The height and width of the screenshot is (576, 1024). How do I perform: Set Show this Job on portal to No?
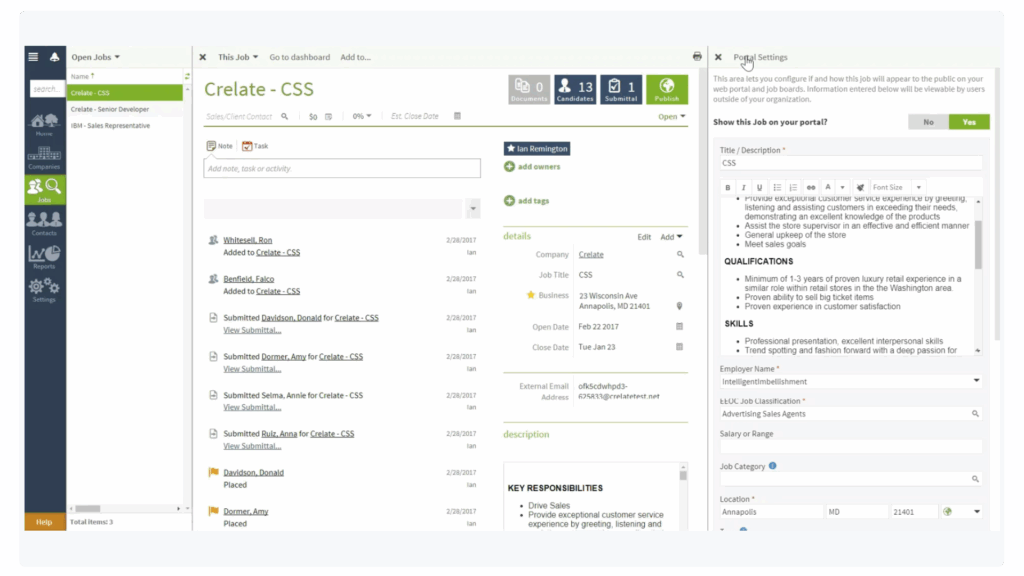(928, 122)
